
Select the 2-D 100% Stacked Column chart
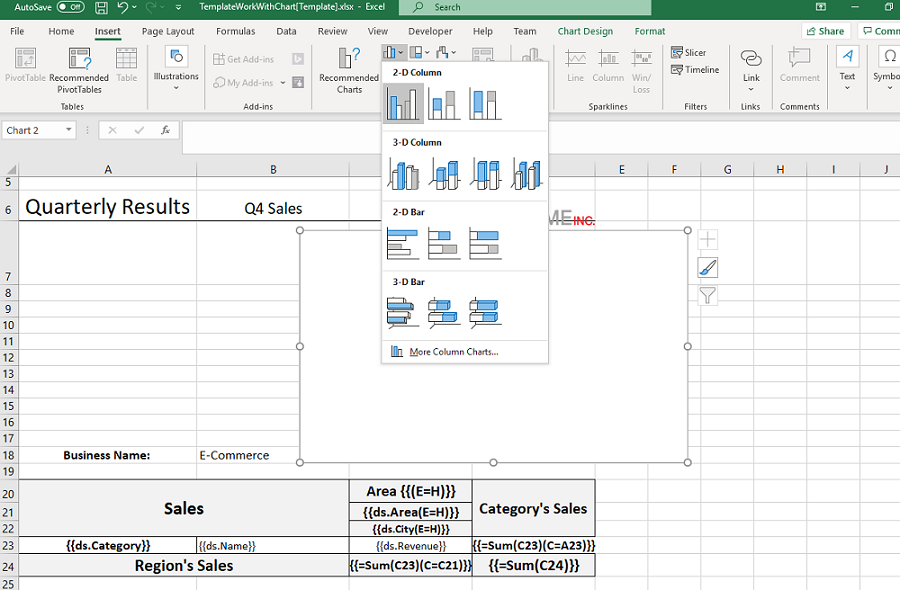486,104
